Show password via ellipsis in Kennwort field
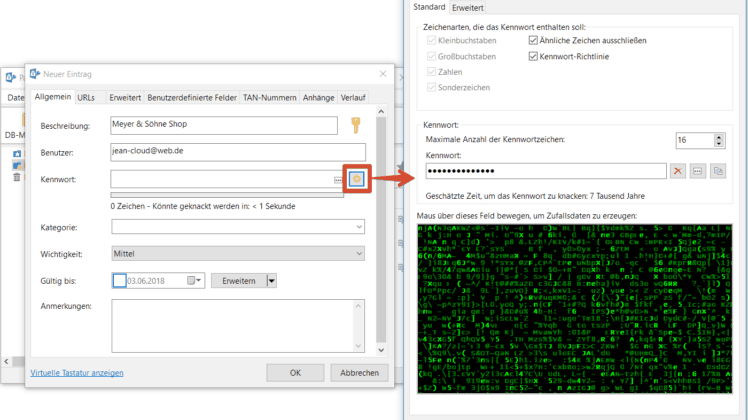748x420 pixels. (x=338, y=180)
